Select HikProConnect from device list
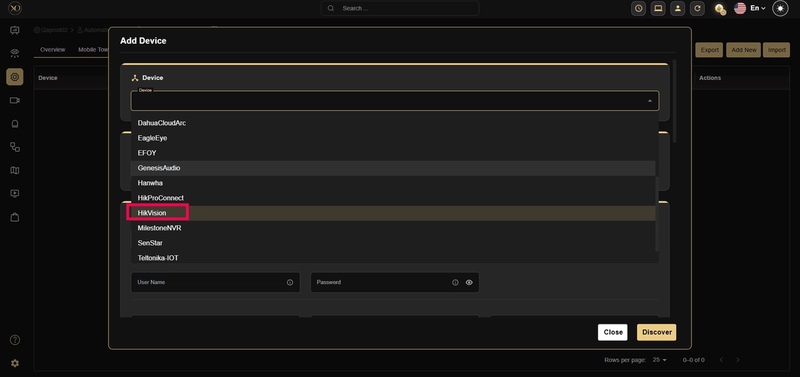 pos(393,198)
